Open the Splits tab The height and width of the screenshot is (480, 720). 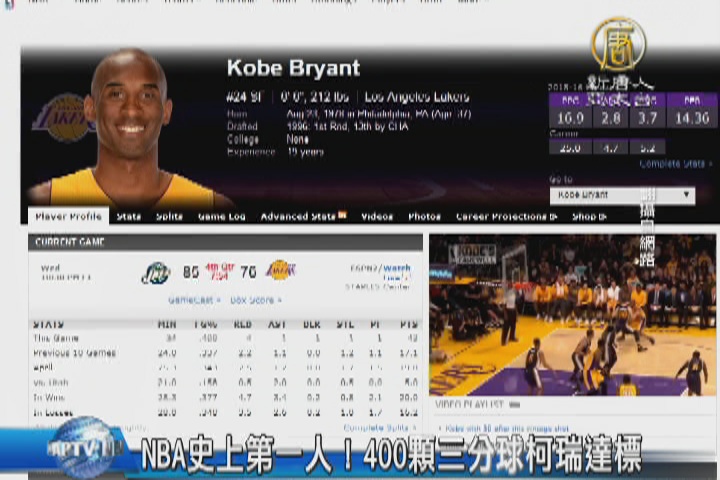click(170, 216)
